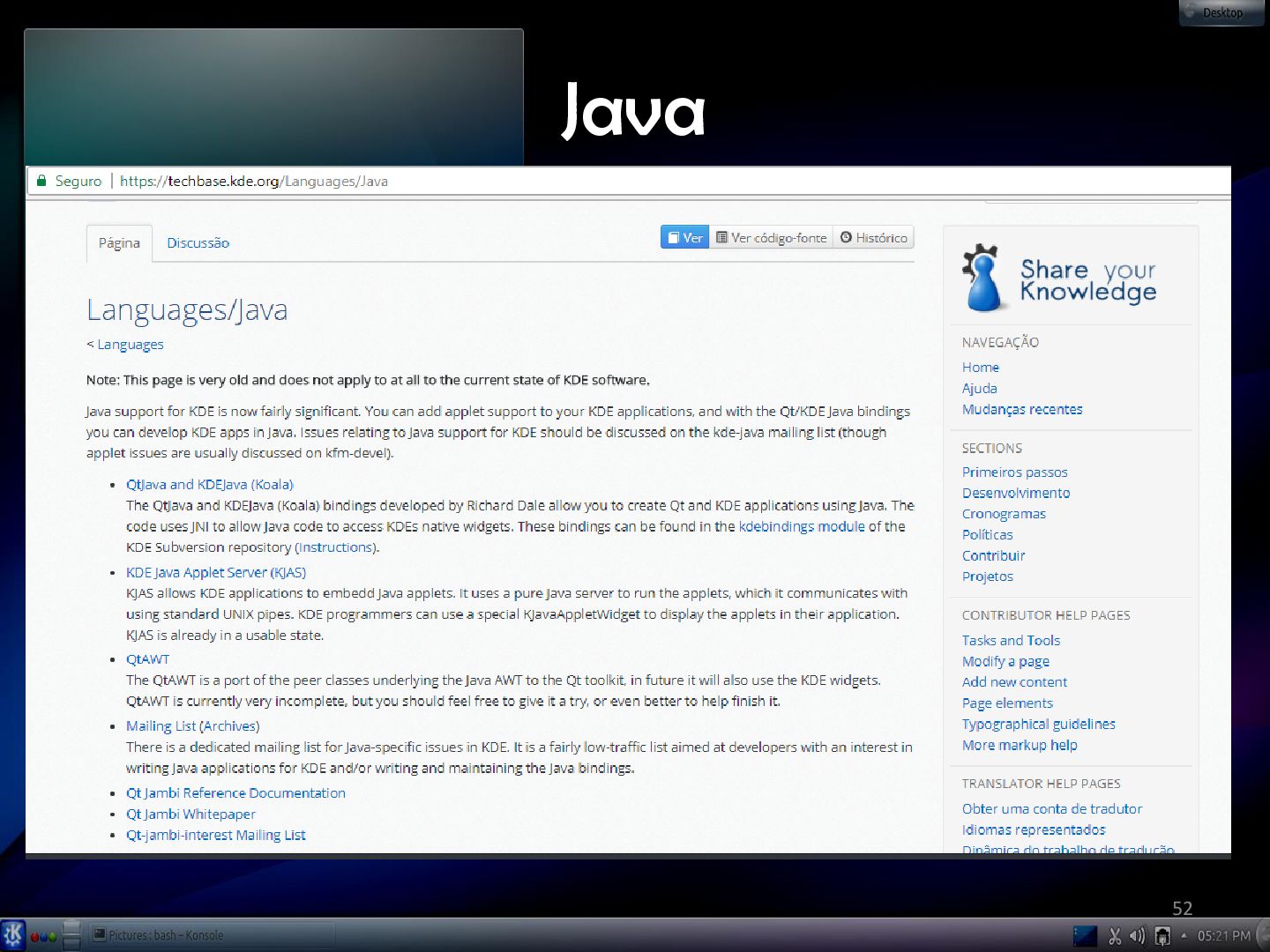Image resolution: width=1270 pixels, height=952 pixels.
Task: Follow the kdebindings module link
Action: click(x=802, y=526)
